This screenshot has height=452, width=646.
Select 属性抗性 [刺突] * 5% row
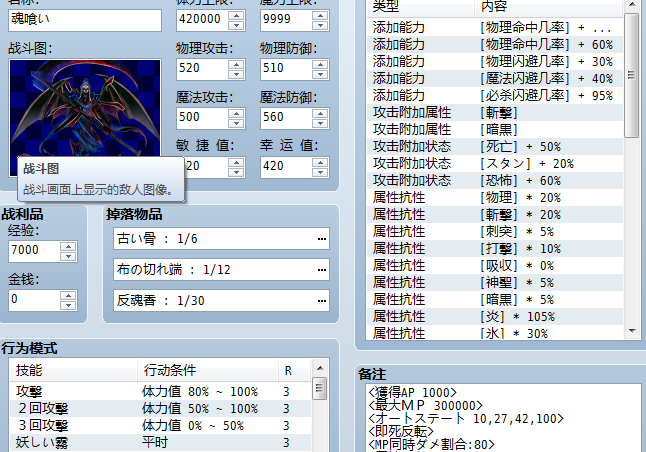(x=494, y=232)
